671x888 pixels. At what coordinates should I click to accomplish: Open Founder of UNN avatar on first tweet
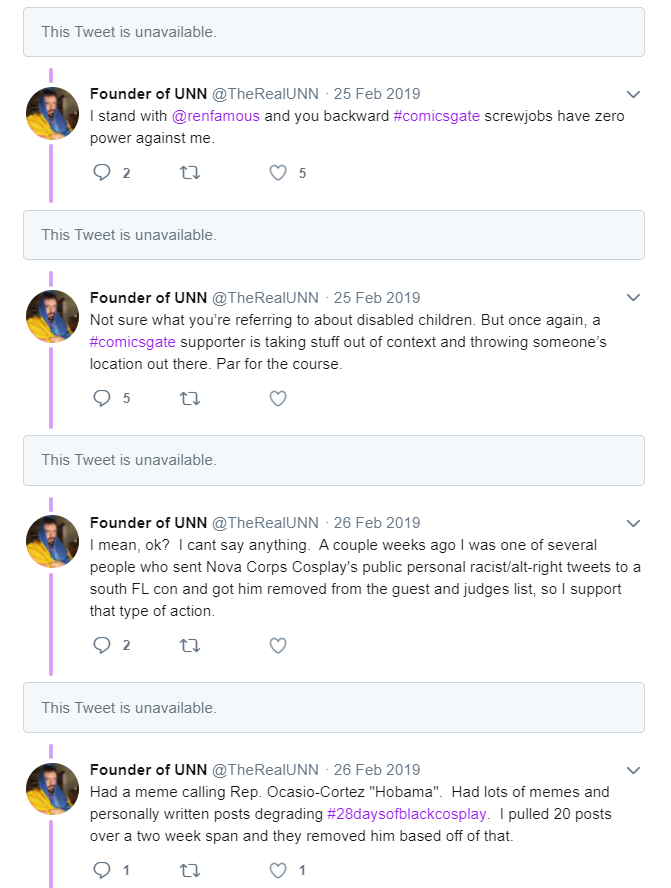[52, 113]
